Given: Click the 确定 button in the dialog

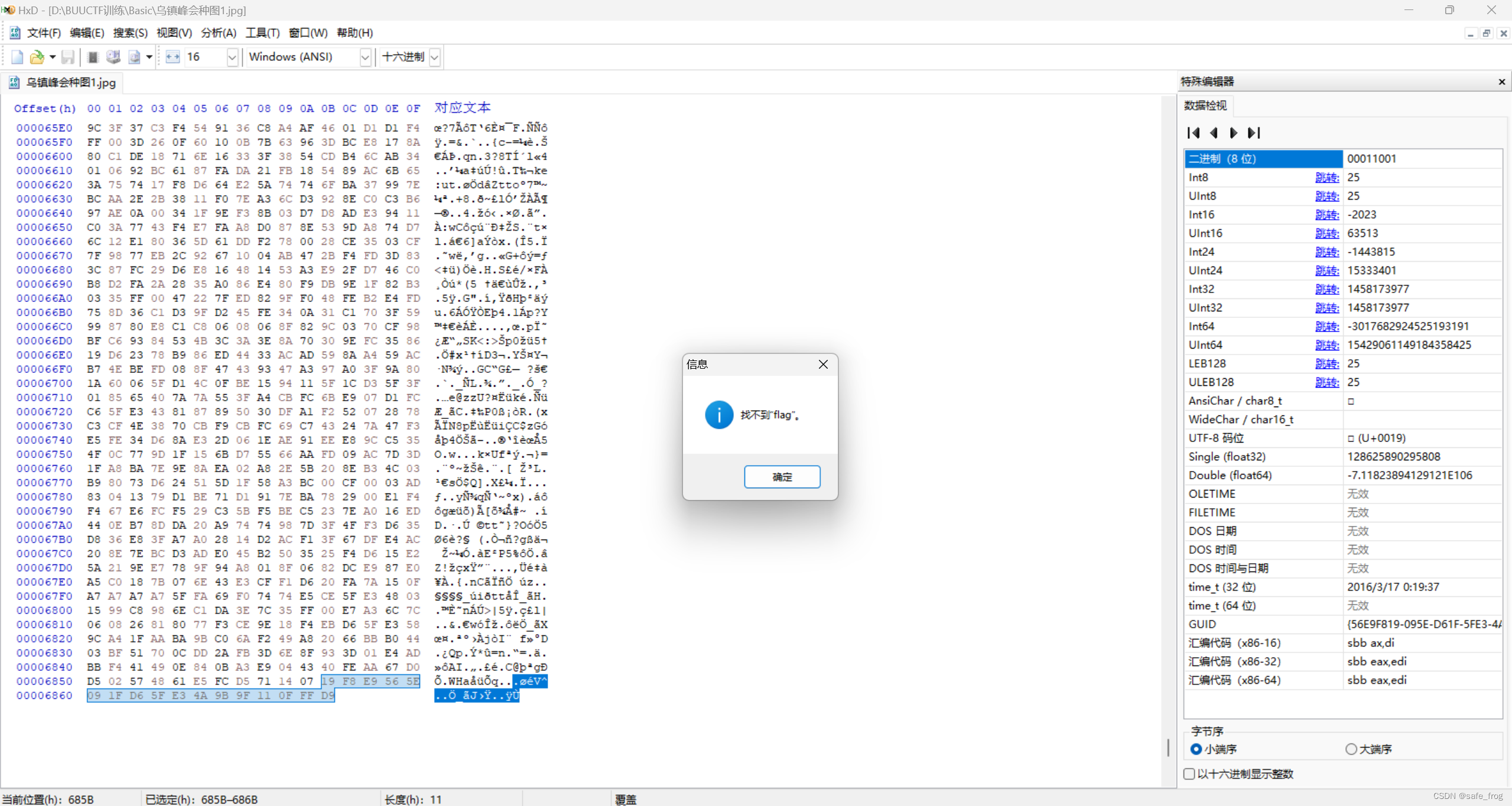Looking at the screenshot, I should click(782, 476).
